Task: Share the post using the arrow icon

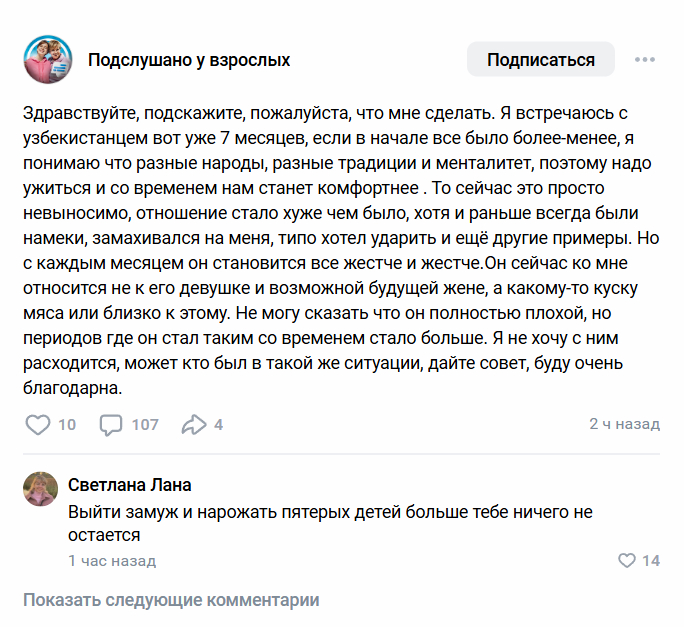Action: click(x=193, y=425)
